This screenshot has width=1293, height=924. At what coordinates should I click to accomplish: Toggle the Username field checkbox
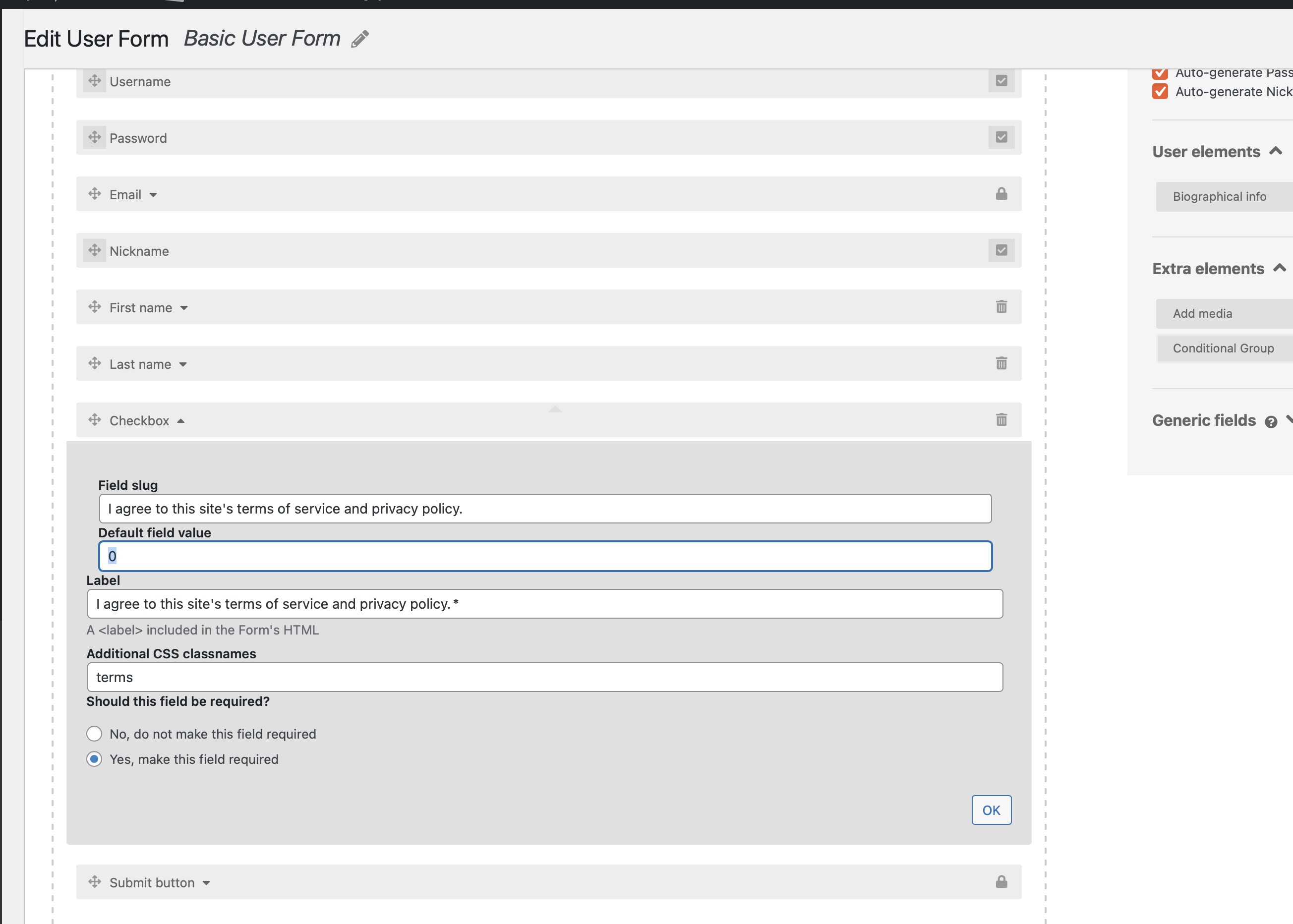1001,81
